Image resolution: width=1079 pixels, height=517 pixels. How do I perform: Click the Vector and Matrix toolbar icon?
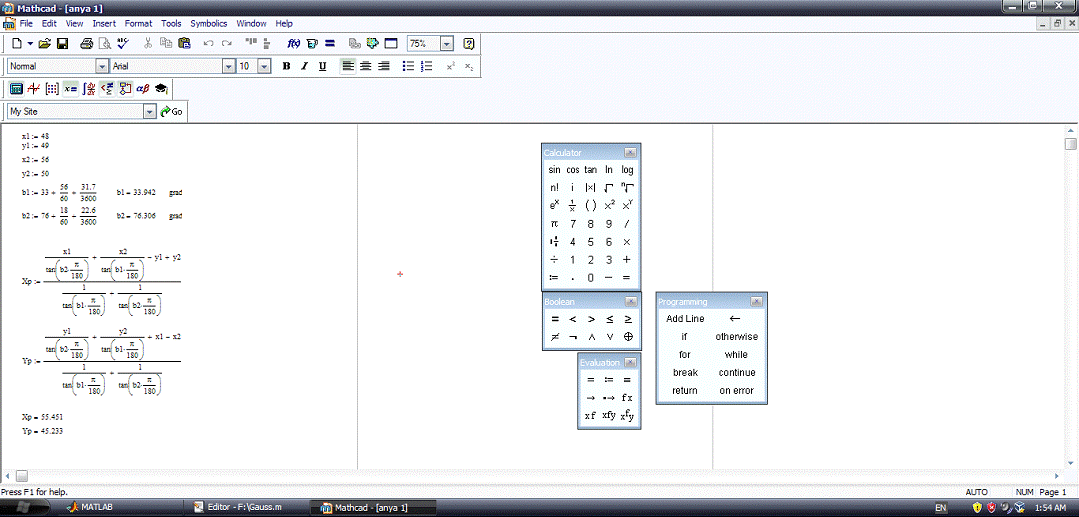pos(52,89)
